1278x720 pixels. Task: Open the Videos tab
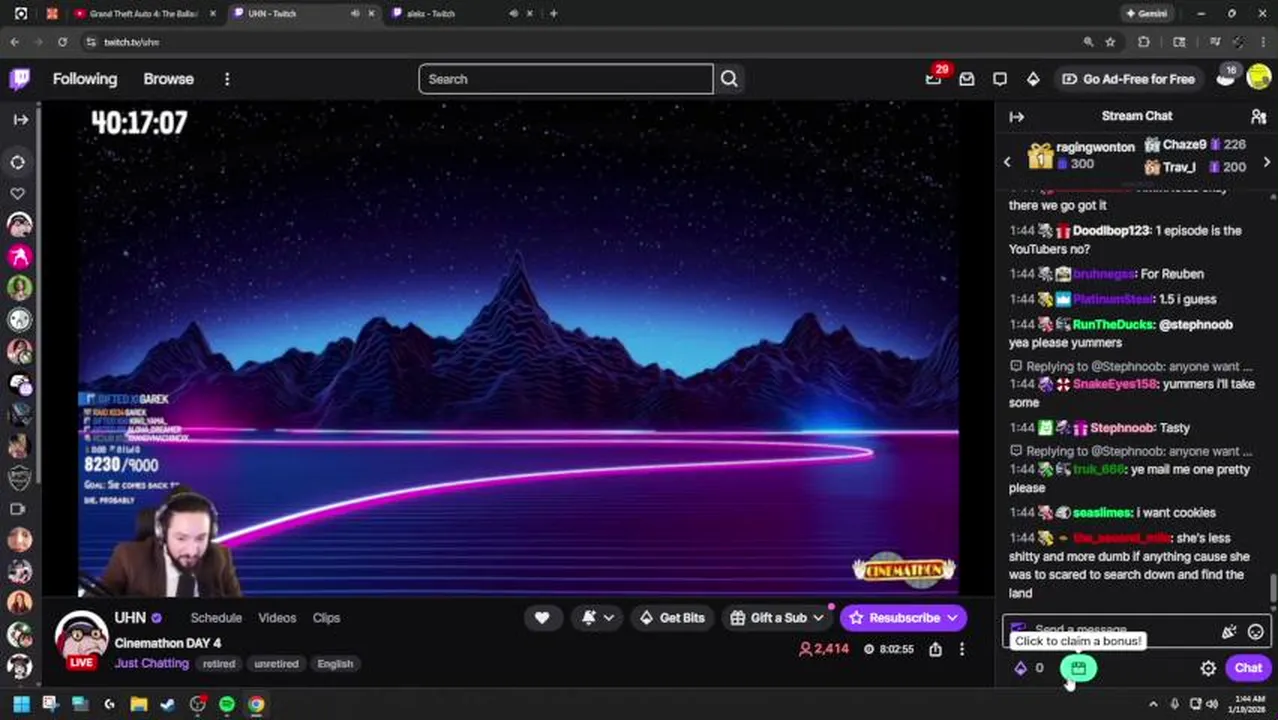[x=277, y=618]
